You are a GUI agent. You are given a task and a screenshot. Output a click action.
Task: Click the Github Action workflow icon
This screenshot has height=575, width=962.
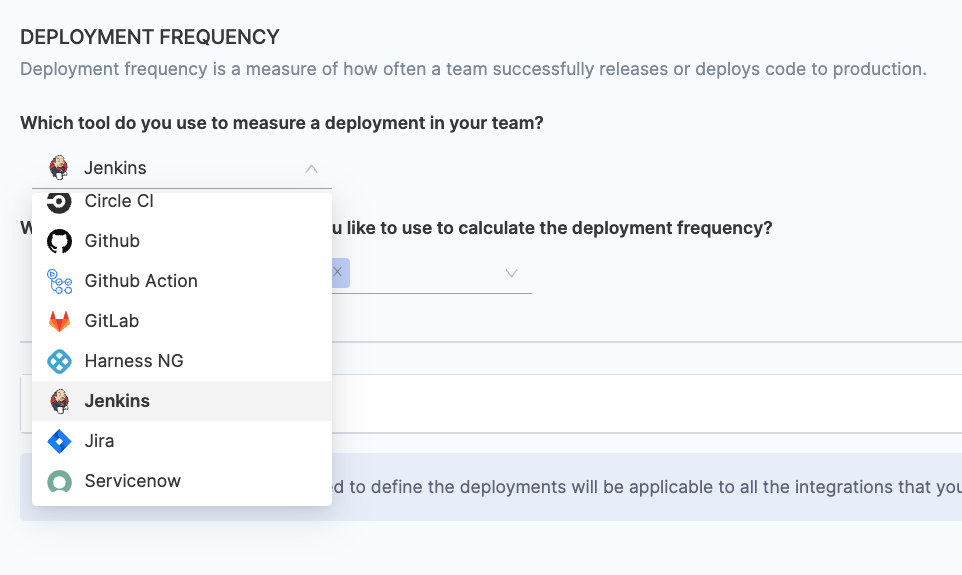[60, 281]
